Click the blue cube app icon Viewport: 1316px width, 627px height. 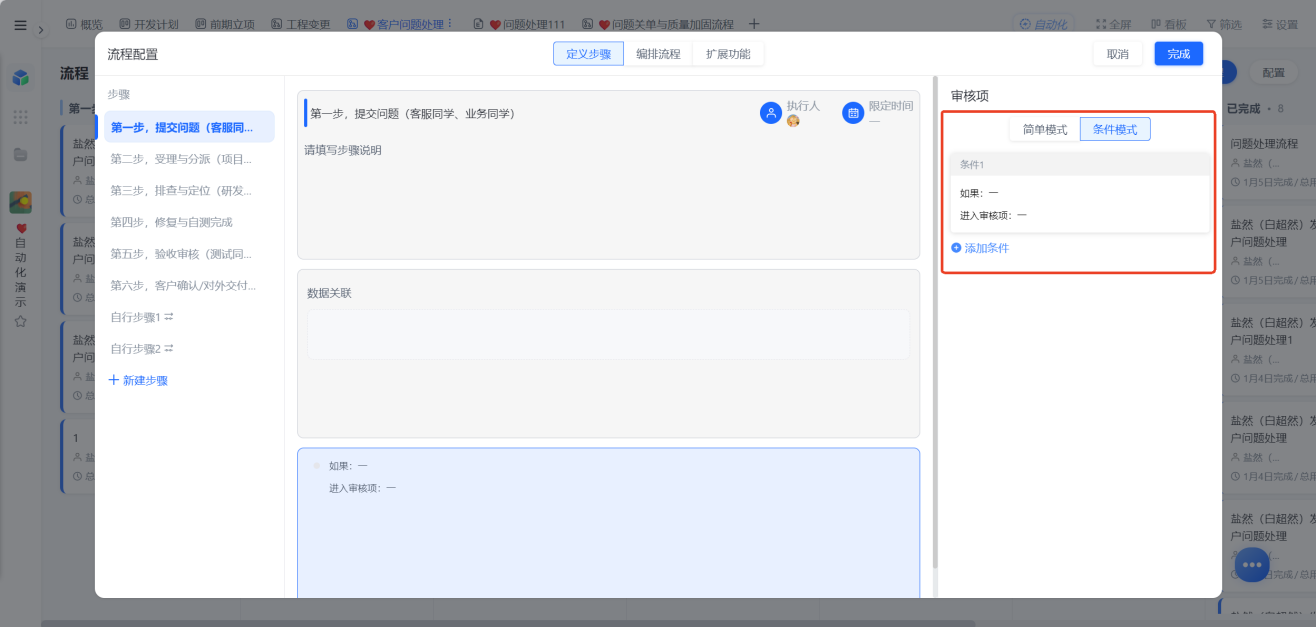[x=20, y=77]
